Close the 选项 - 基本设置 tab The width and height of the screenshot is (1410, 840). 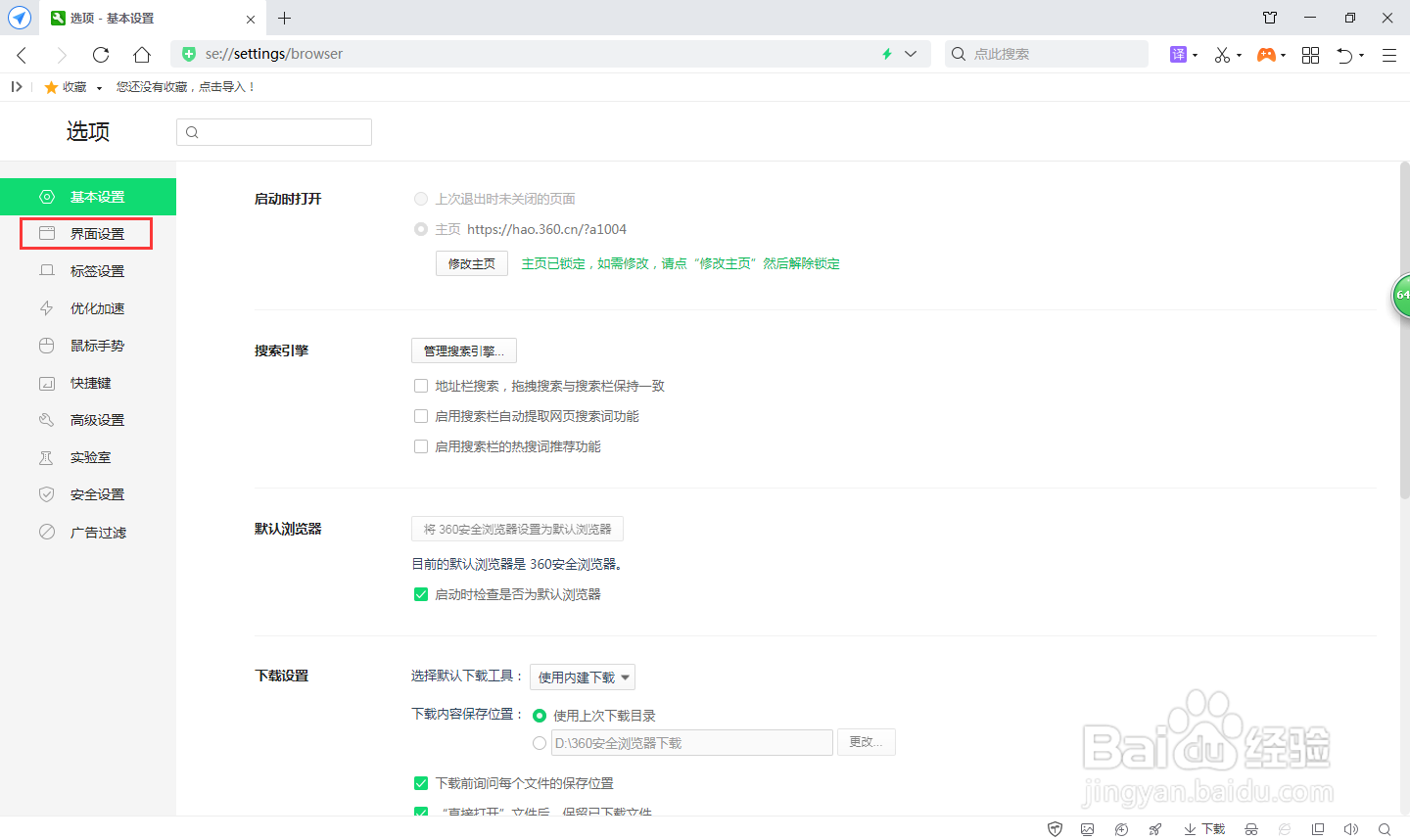(x=251, y=19)
